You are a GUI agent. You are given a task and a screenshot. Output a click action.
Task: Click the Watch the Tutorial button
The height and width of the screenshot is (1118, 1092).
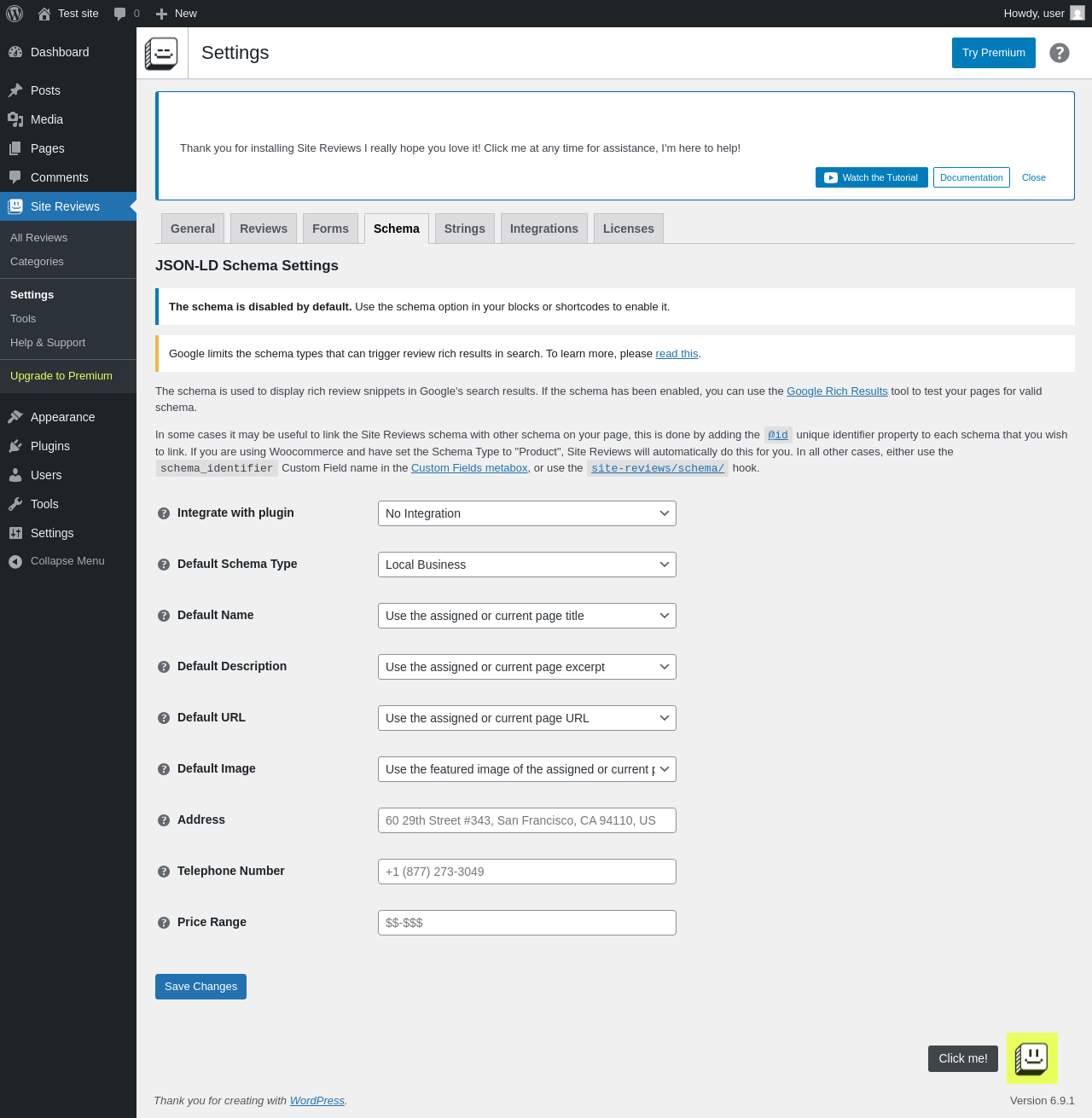(872, 177)
